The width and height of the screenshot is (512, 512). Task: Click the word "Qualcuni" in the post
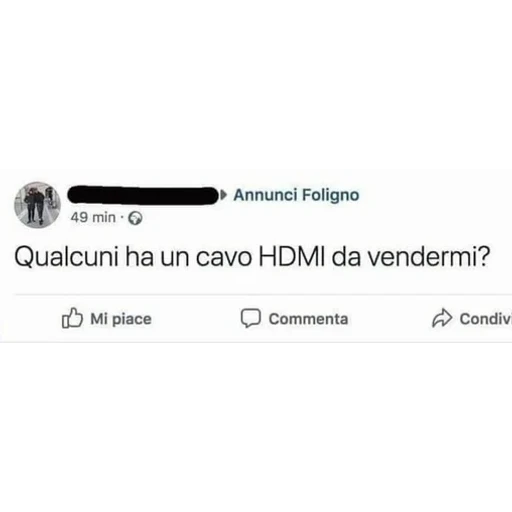pyautogui.click(x=67, y=258)
